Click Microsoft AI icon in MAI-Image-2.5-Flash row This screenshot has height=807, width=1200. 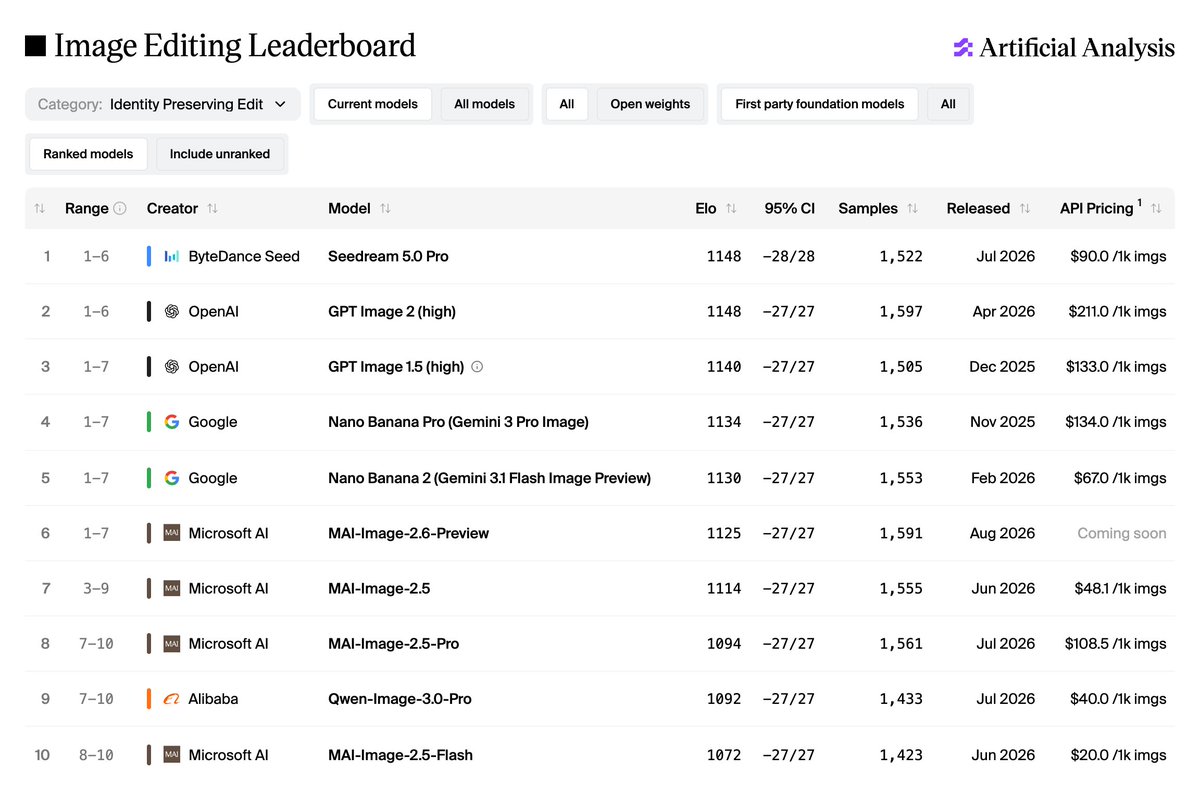(172, 755)
